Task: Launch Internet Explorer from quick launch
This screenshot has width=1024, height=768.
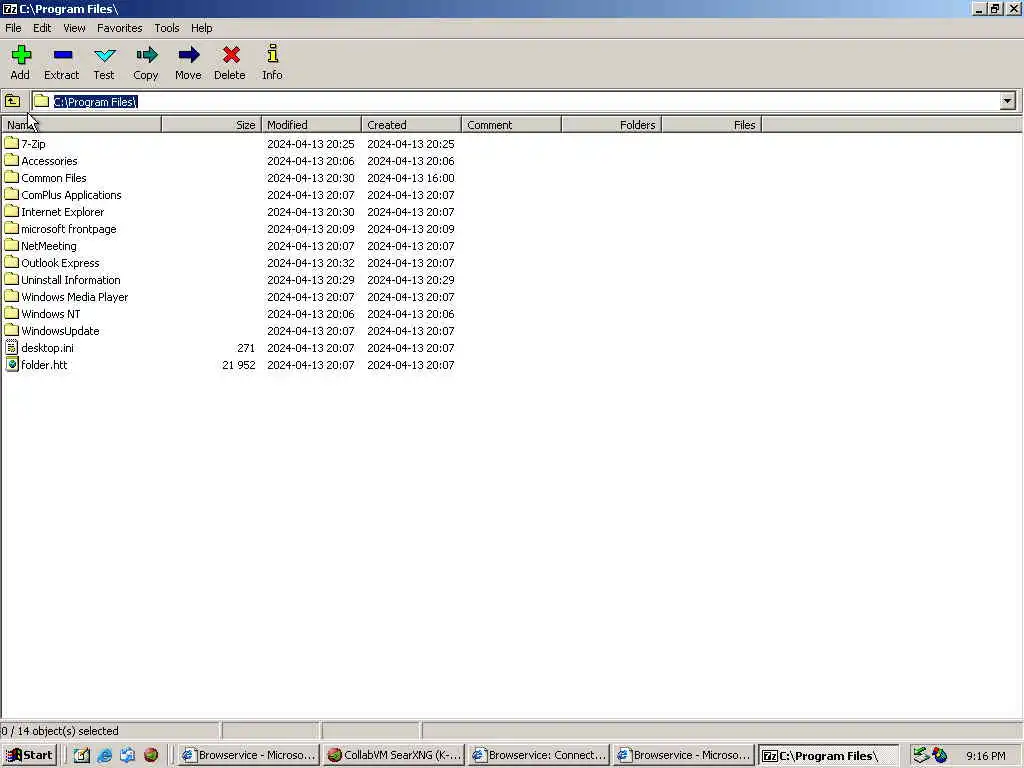Action: 104,755
